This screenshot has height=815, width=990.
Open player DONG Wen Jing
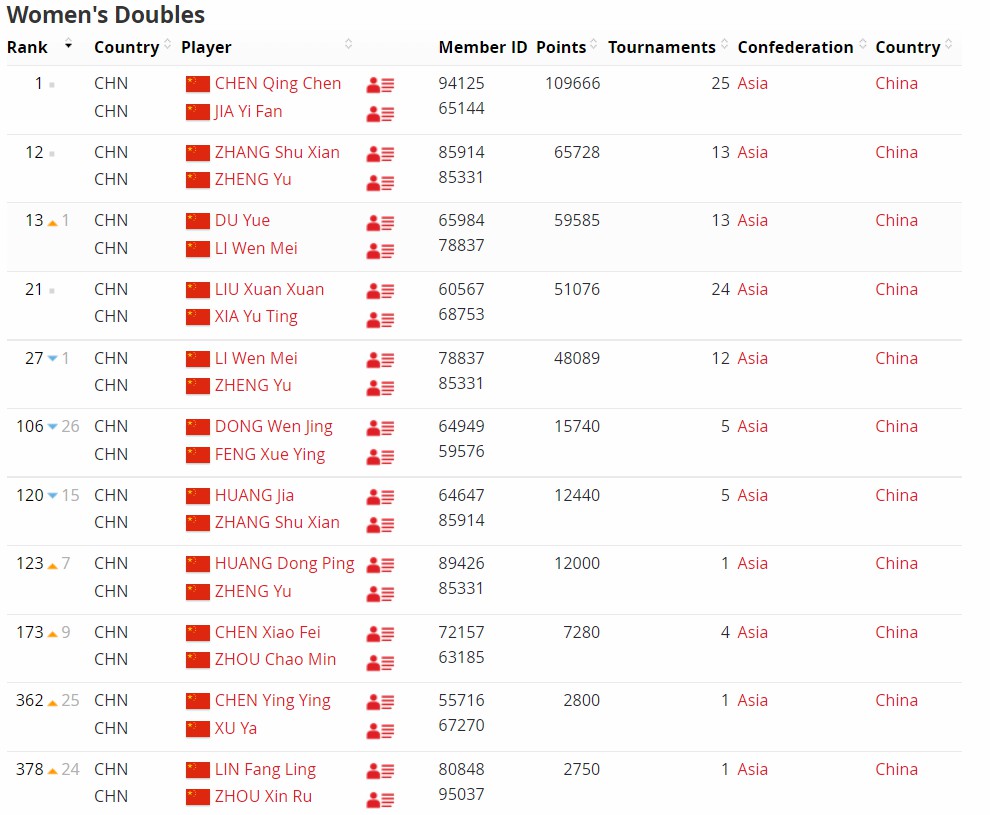tap(273, 427)
